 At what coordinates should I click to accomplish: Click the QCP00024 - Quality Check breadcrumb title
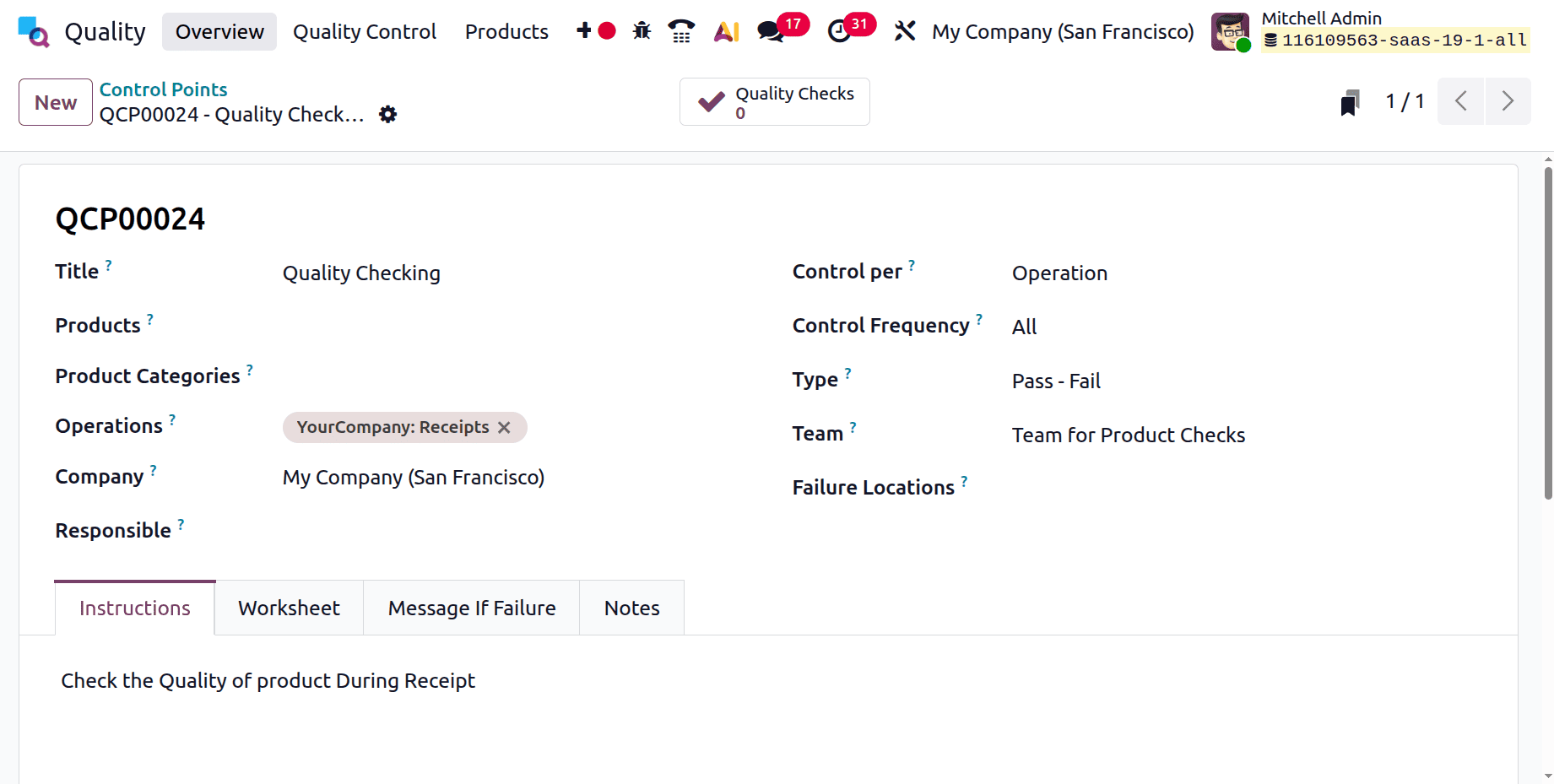coord(231,115)
